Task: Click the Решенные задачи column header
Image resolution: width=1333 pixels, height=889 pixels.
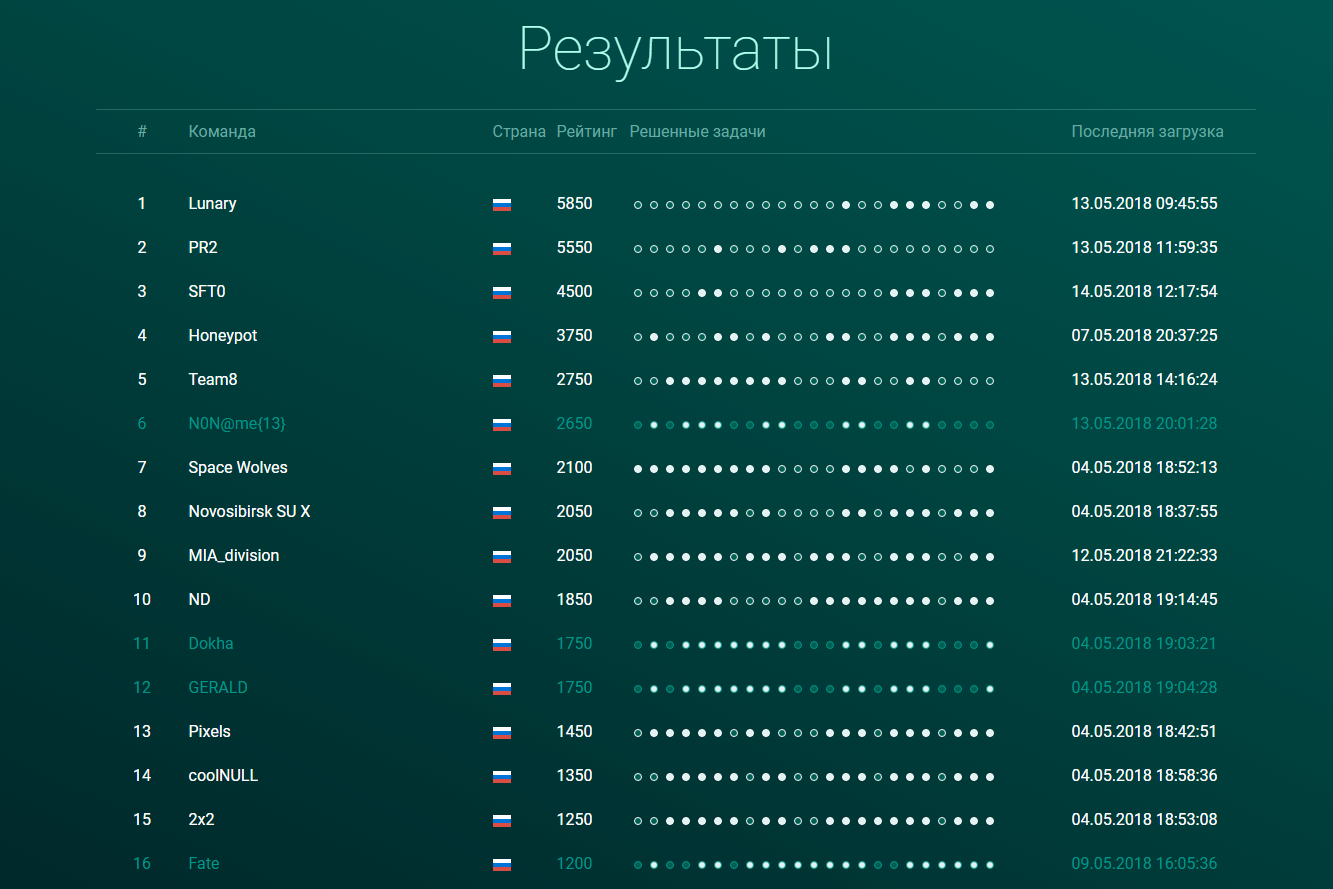Action: (x=697, y=132)
